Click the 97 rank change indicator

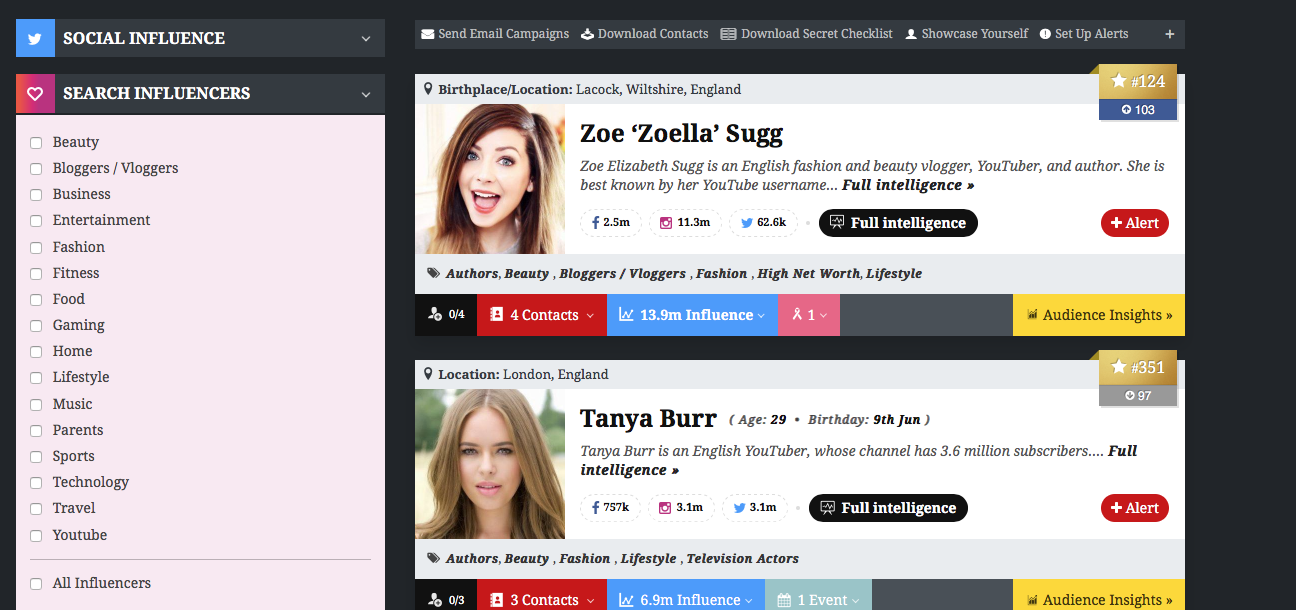[x=1138, y=396]
